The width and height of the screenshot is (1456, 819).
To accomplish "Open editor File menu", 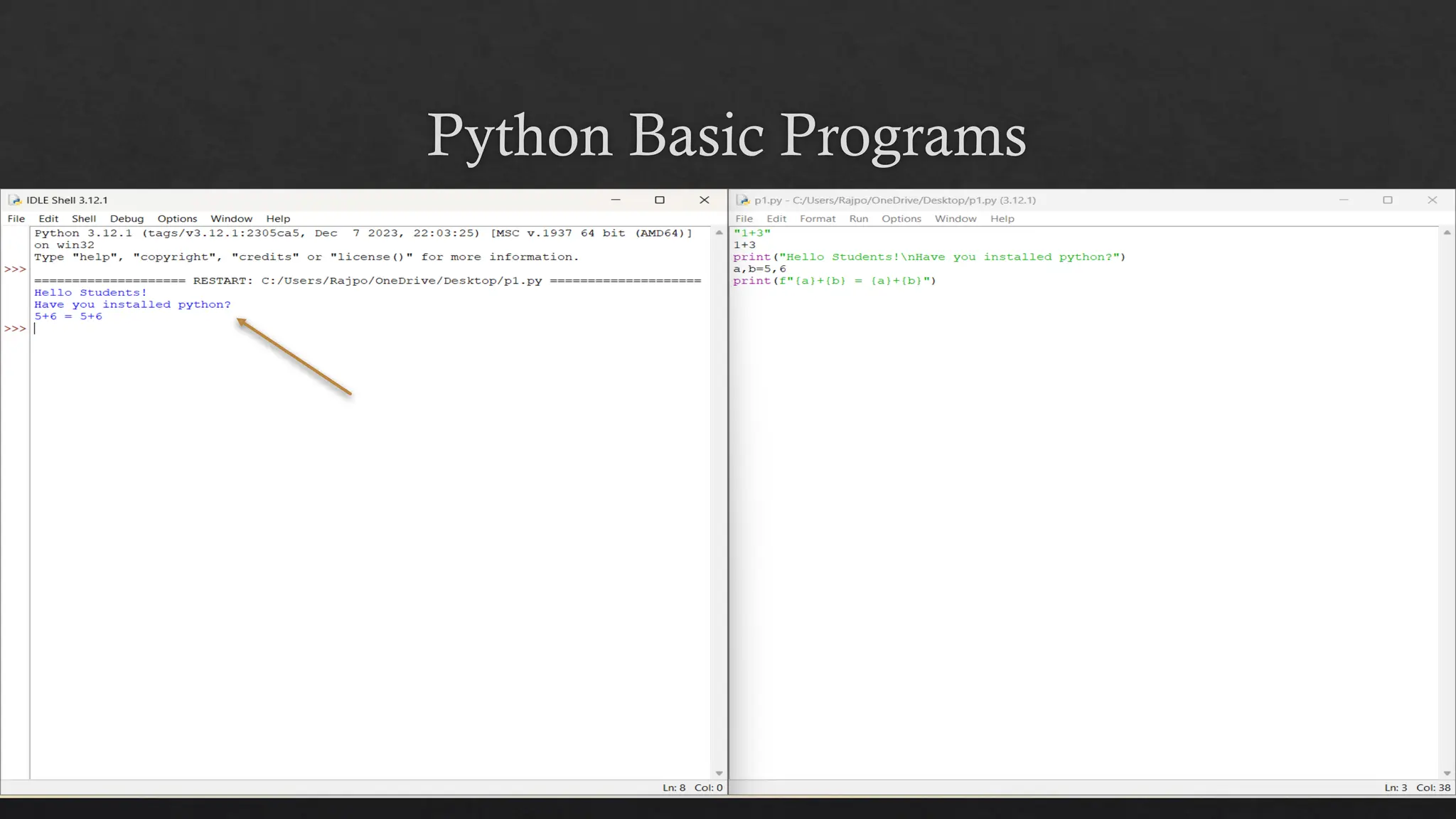I will (744, 219).
